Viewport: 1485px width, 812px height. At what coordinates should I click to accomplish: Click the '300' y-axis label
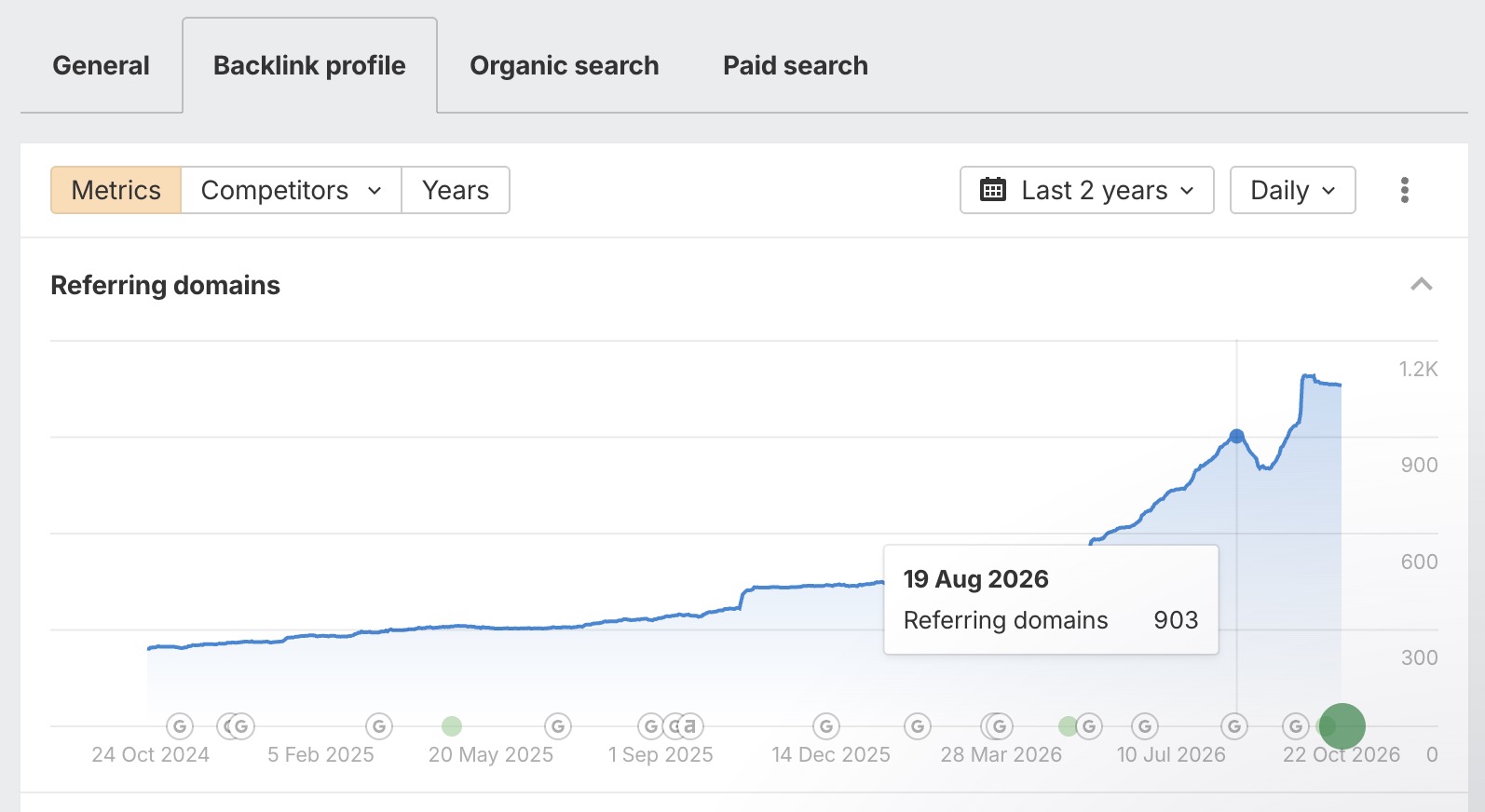[x=1419, y=657]
